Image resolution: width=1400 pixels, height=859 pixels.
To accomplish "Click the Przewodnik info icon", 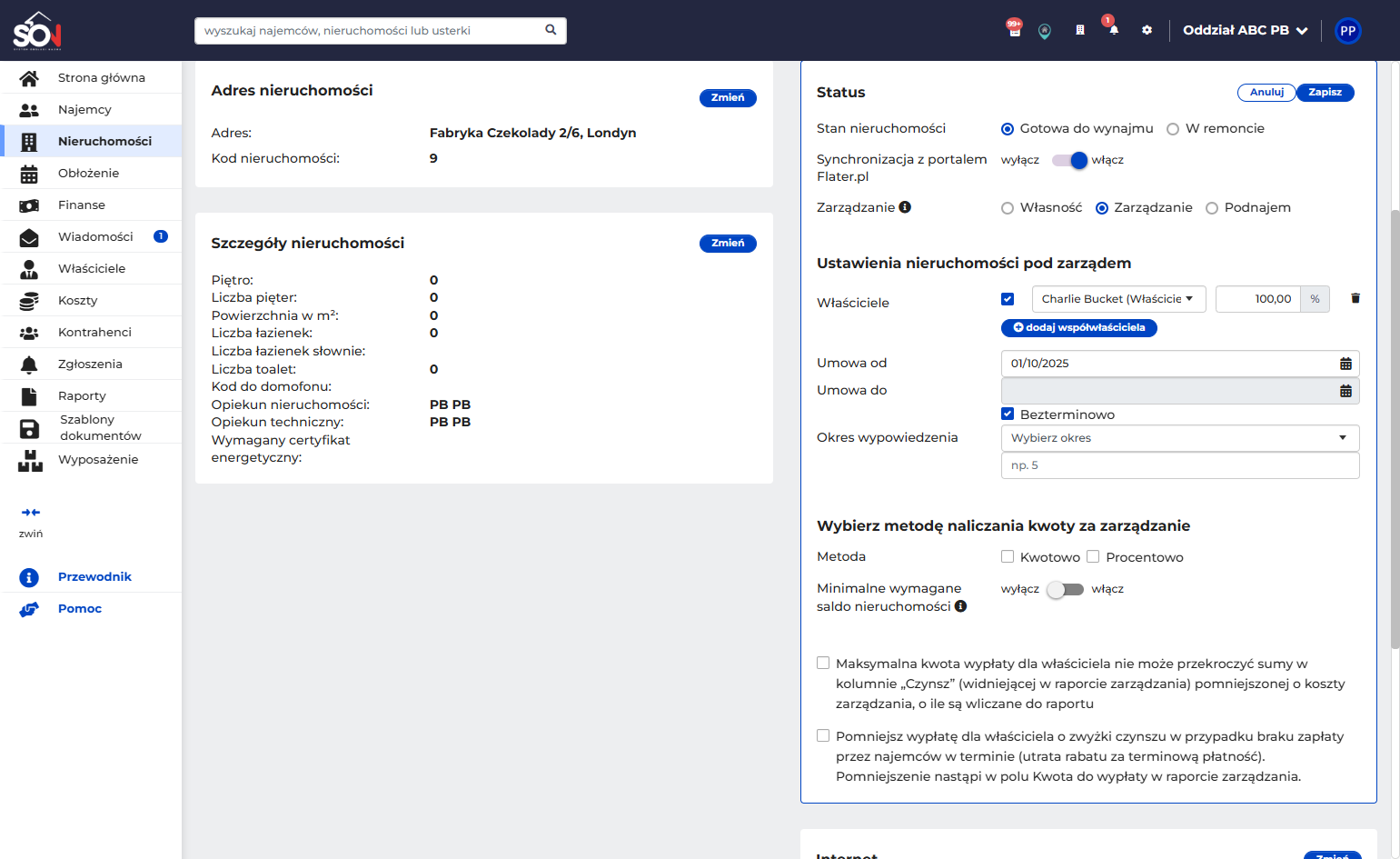I will click(x=29, y=577).
